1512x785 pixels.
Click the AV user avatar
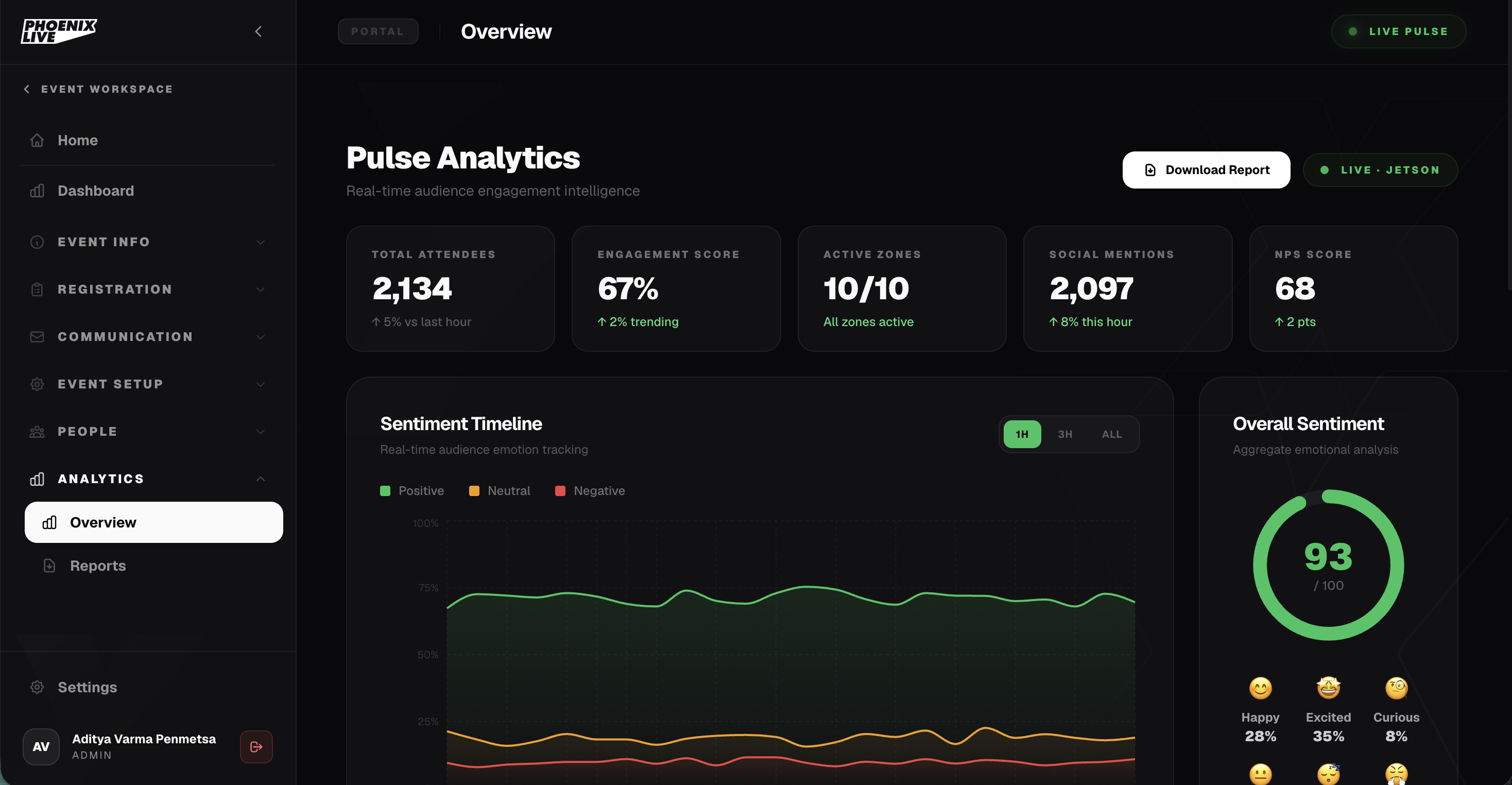coord(41,747)
